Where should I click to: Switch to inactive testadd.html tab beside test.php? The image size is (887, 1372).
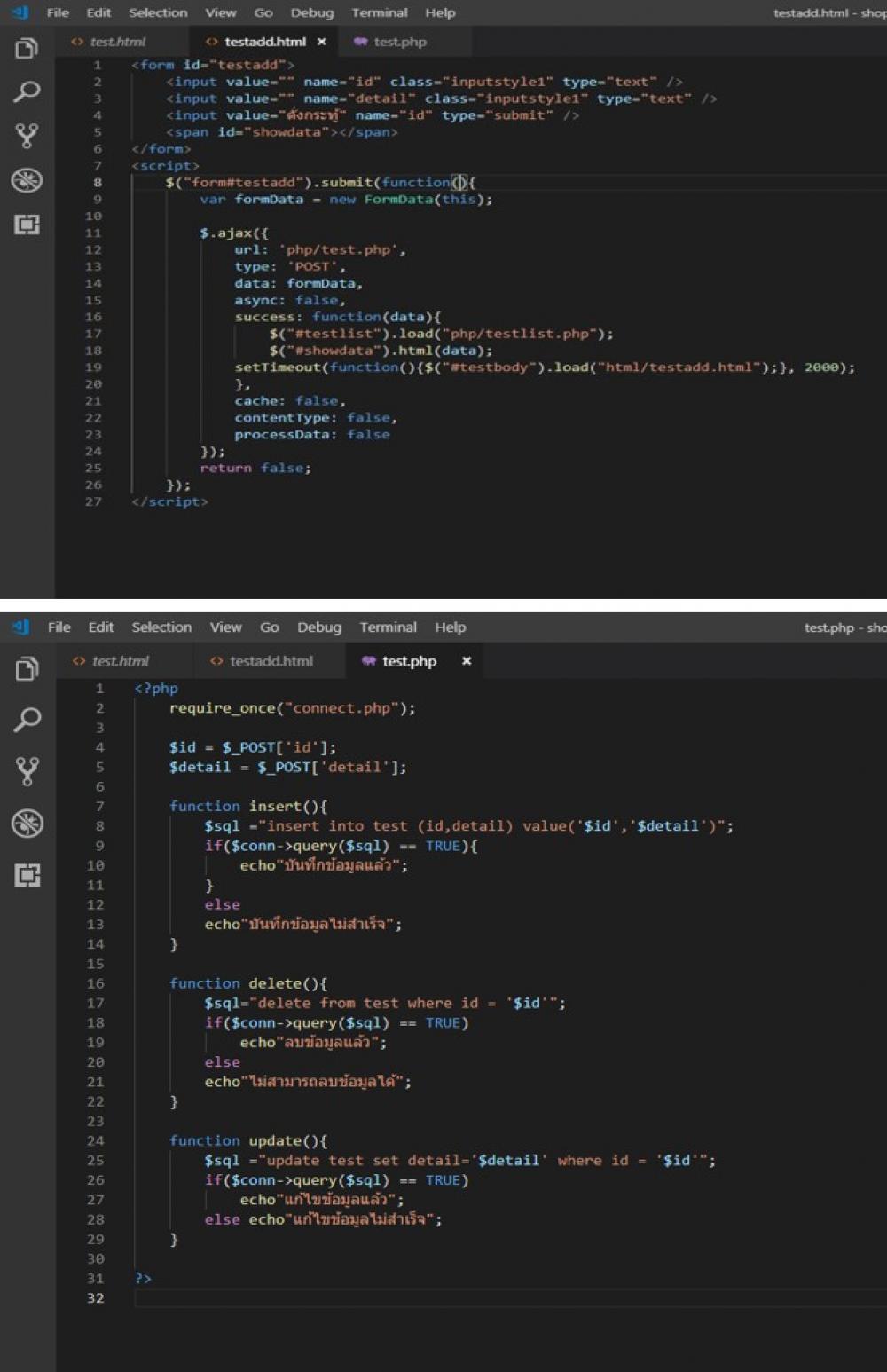click(271, 661)
